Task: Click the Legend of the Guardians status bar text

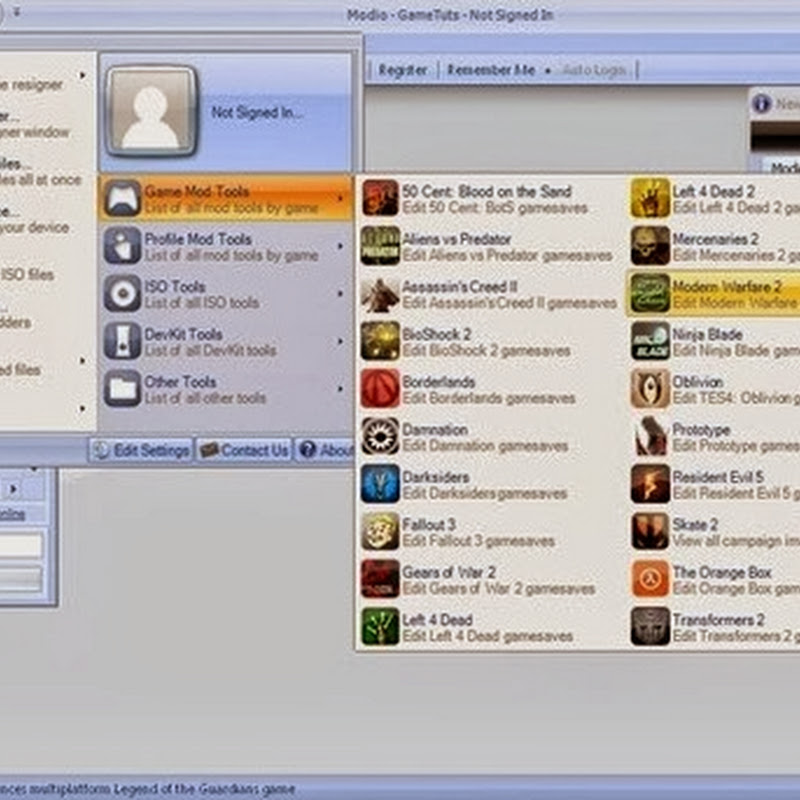Action: [x=148, y=789]
